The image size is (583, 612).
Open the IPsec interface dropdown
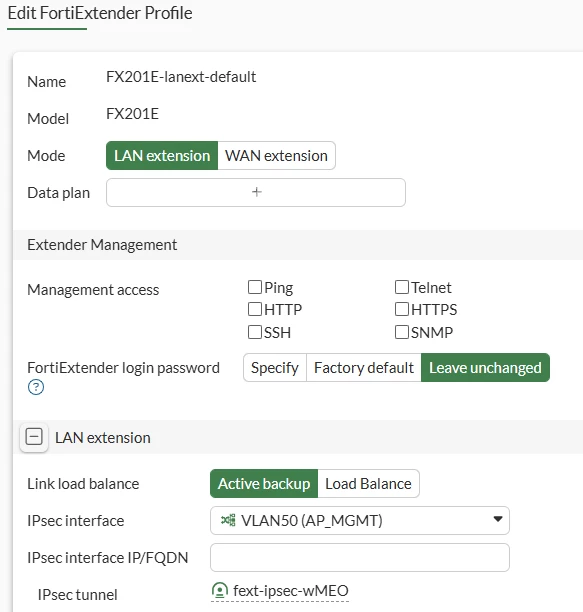360,520
